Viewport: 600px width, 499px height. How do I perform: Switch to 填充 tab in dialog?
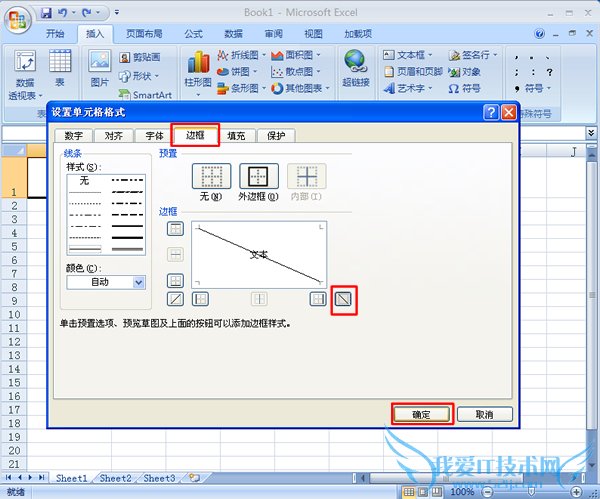236,135
